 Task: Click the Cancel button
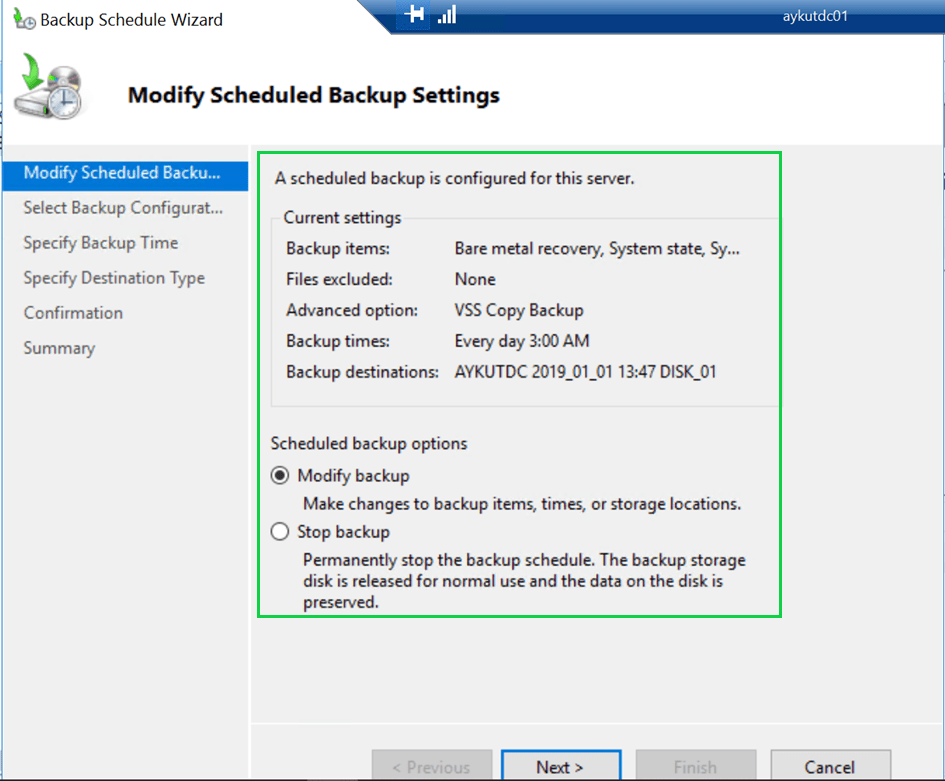(829, 767)
